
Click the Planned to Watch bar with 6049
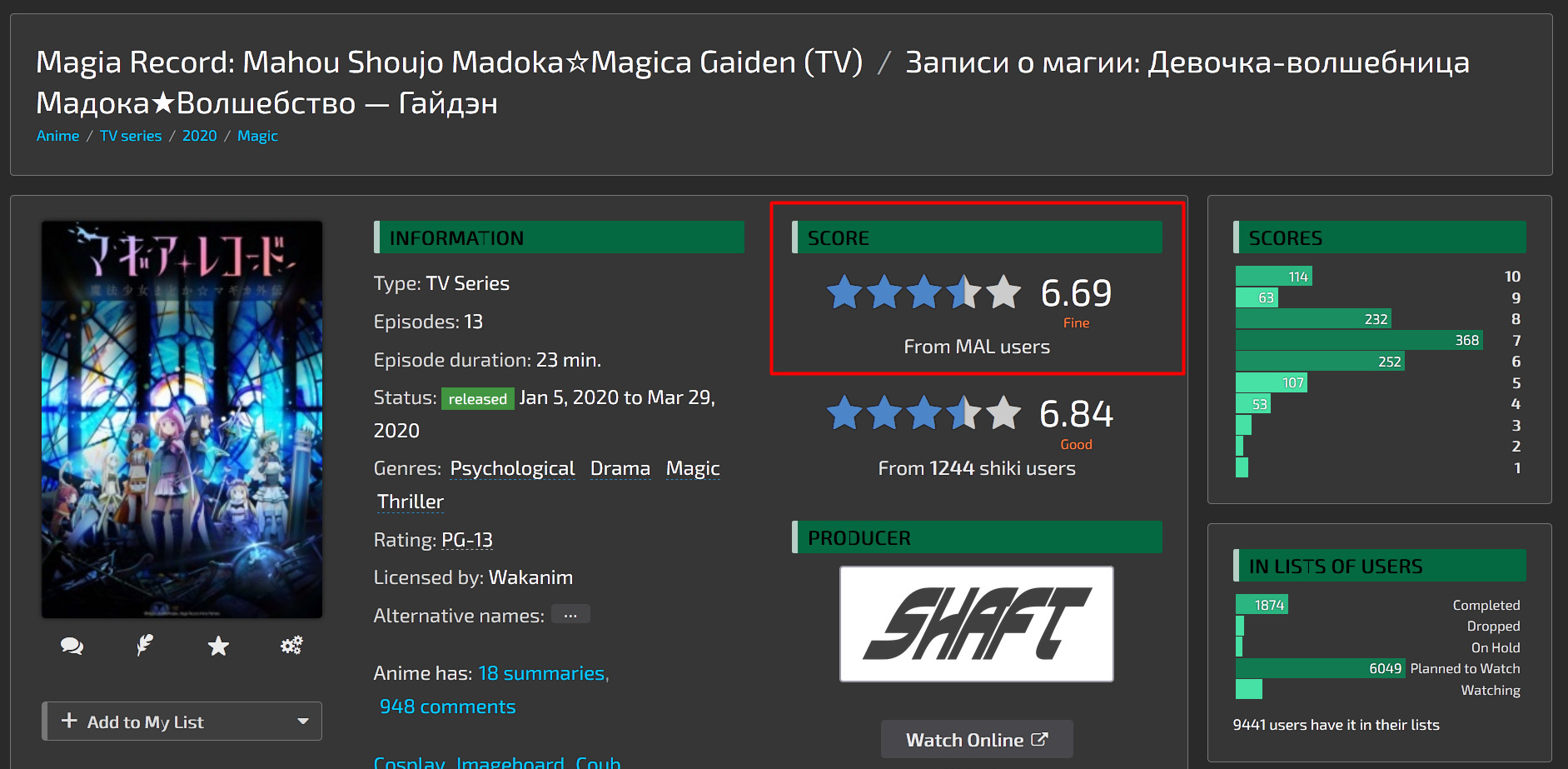pos(1321,668)
